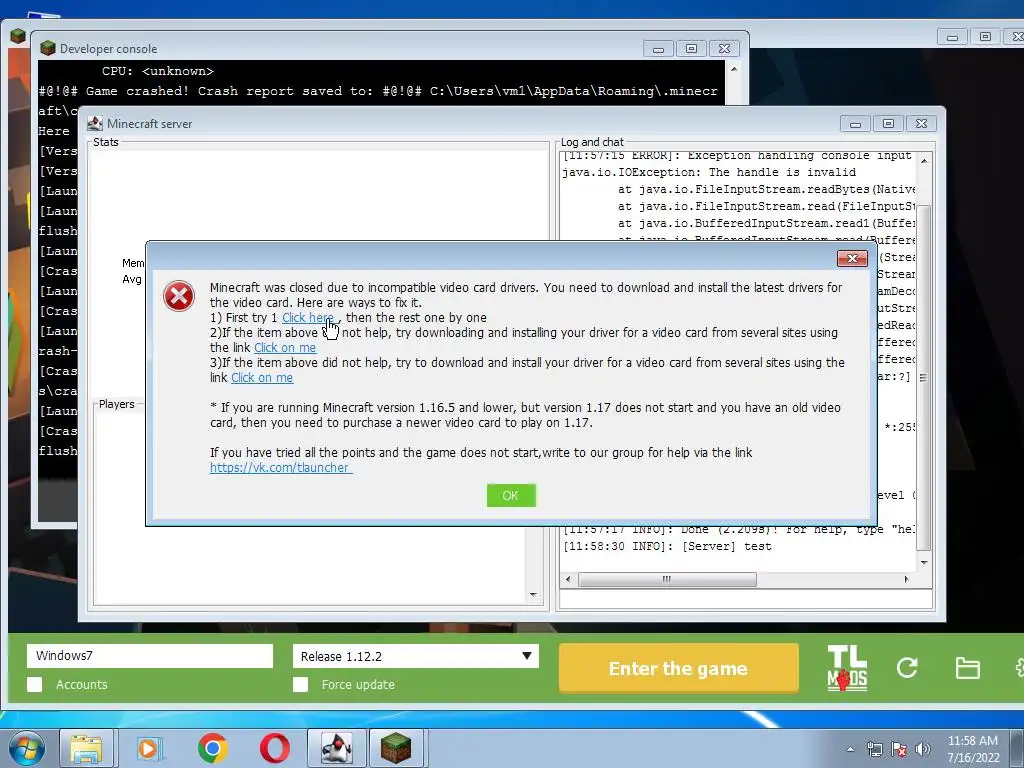
Task: Close the Developer console window
Action: (x=724, y=49)
